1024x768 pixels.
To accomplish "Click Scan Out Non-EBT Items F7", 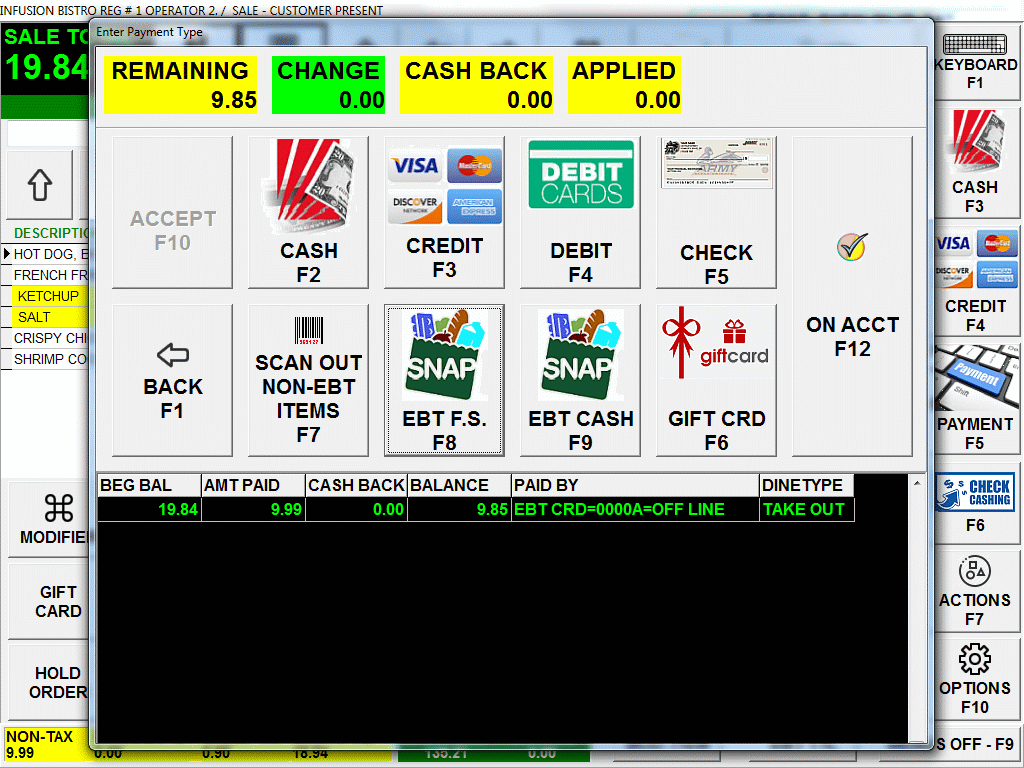I will 308,380.
